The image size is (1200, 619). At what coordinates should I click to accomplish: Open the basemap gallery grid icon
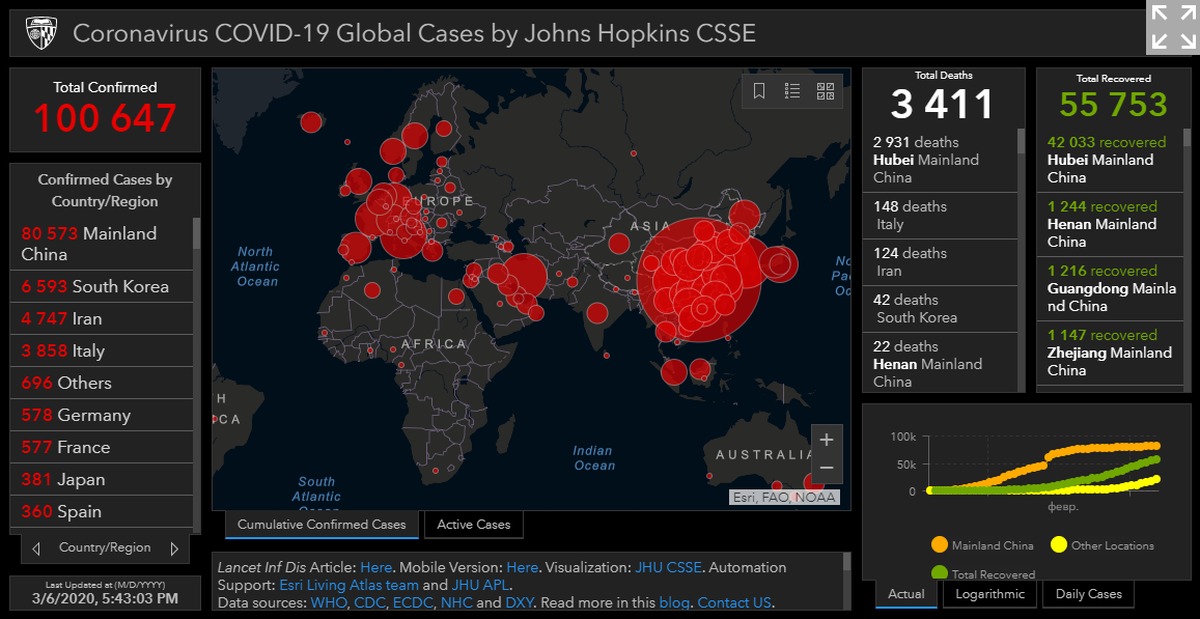tap(825, 91)
